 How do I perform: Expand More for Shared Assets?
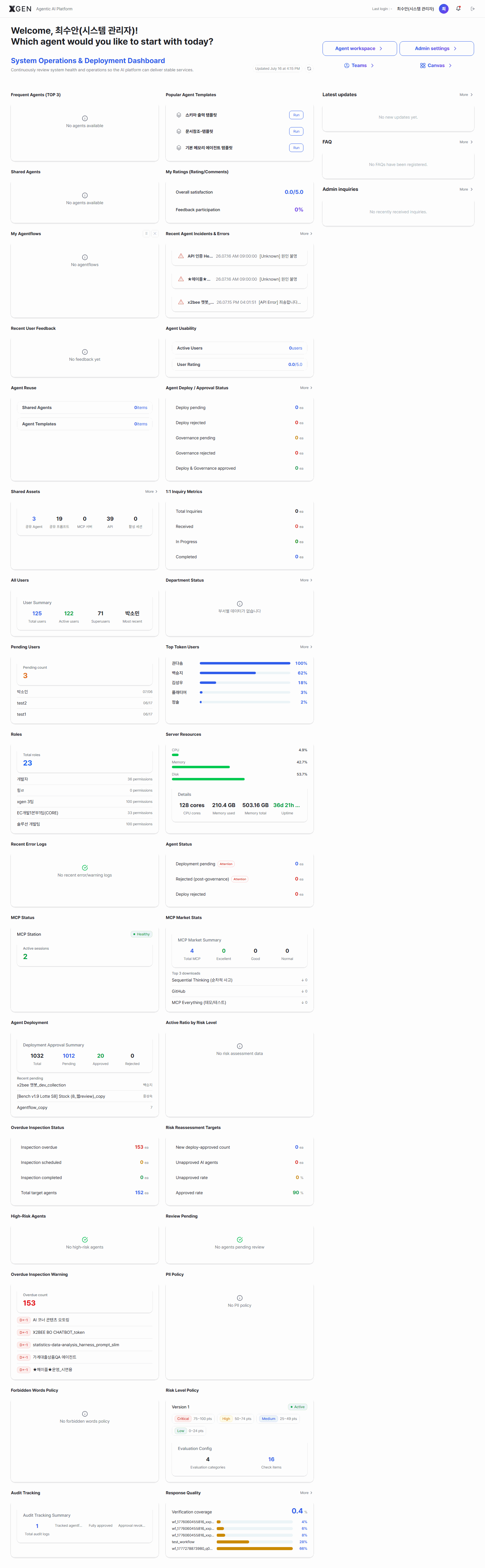(151, 491)
